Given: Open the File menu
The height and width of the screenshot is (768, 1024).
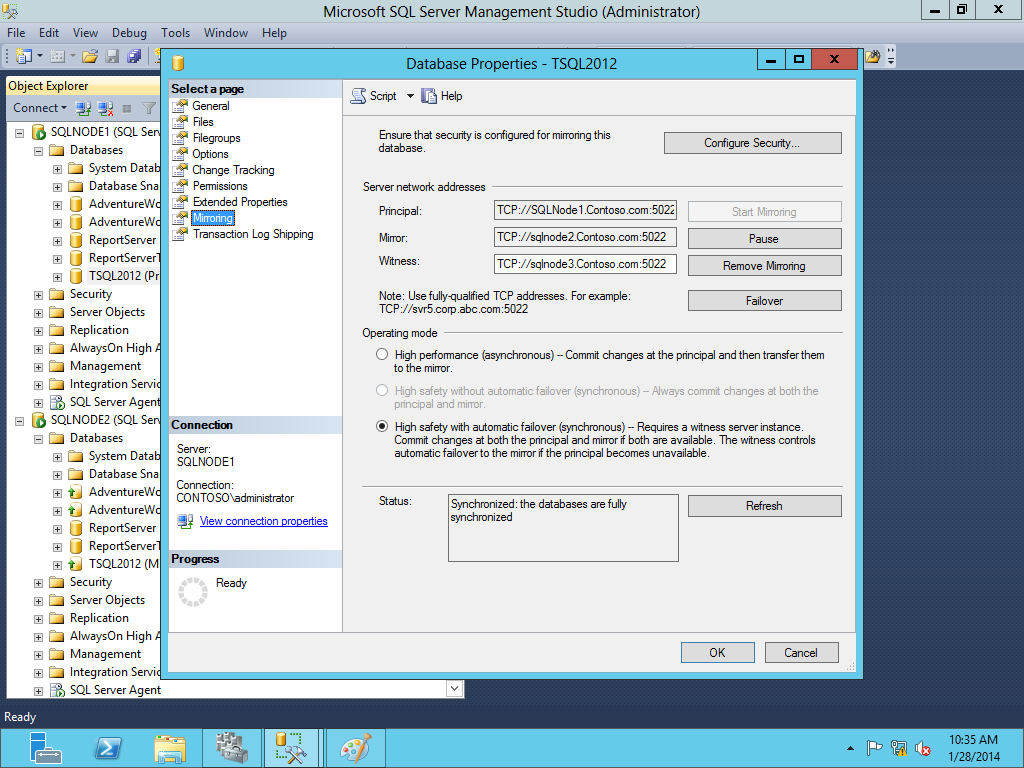Looking at the screenshot, I should click(x=16, y=33).
